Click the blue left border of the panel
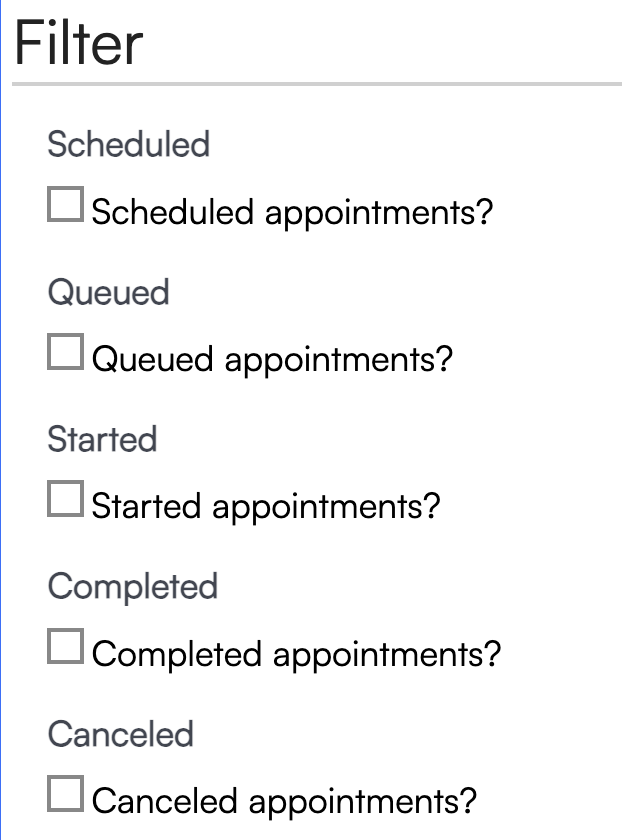Screen dimensions: 622x840 1,420
